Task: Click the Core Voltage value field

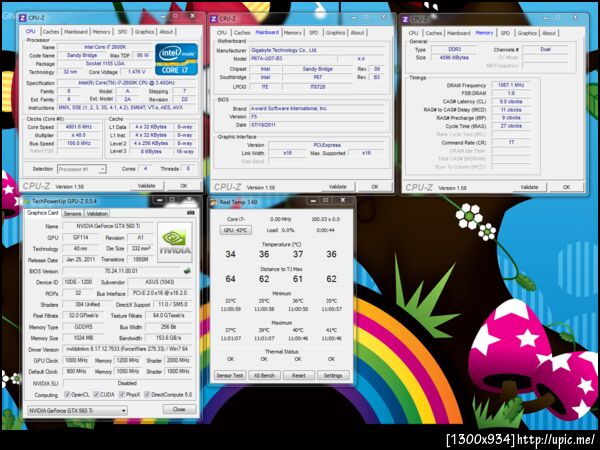Action: (137, 72)
